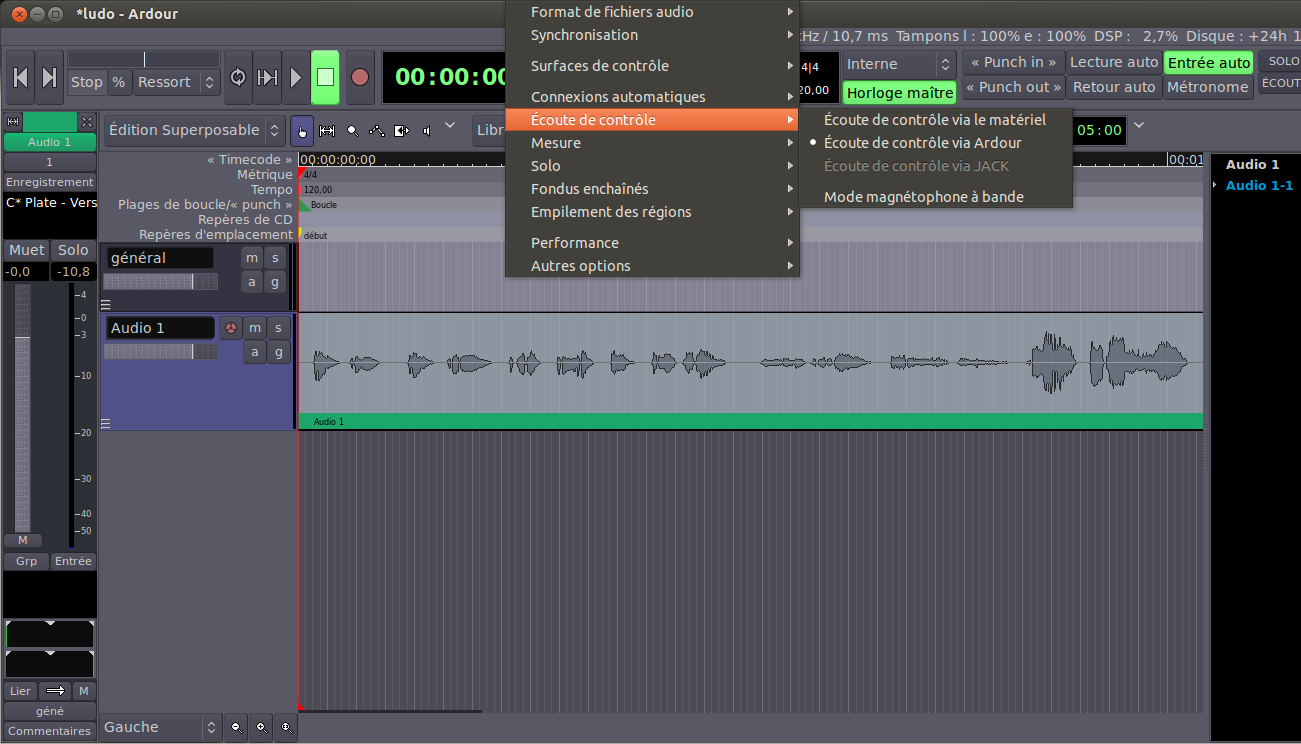Viewport: 1301px width, 744px height.
Task: Select Écoute de contrôle via le matériel
Action: (x=935, y=120)
